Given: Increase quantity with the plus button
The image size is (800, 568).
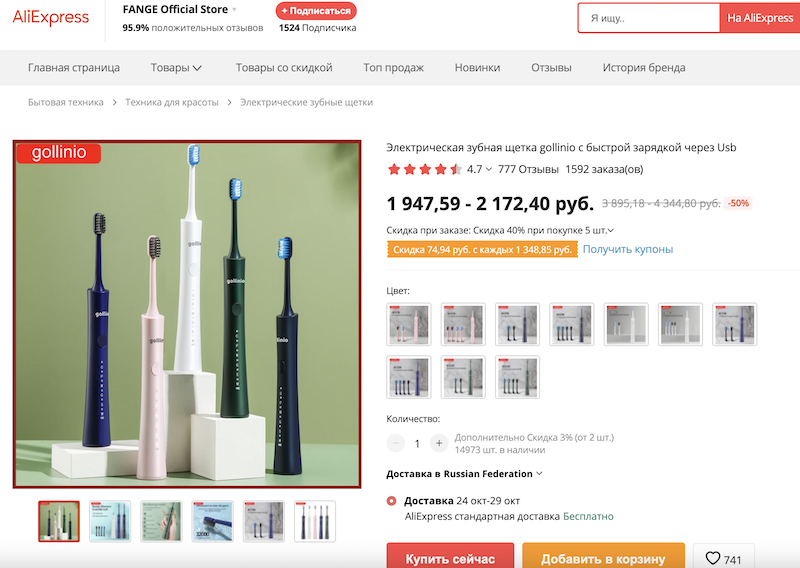Looking at the screenshot, I should 439,443.
